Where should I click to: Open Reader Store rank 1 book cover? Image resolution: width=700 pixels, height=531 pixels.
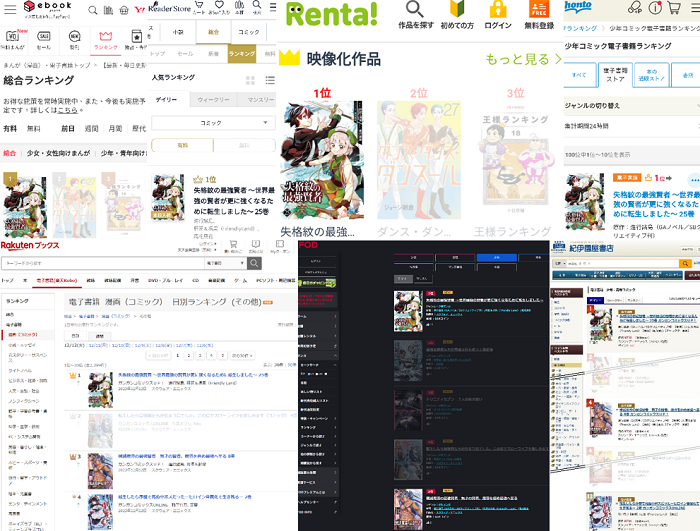(168, 198)
